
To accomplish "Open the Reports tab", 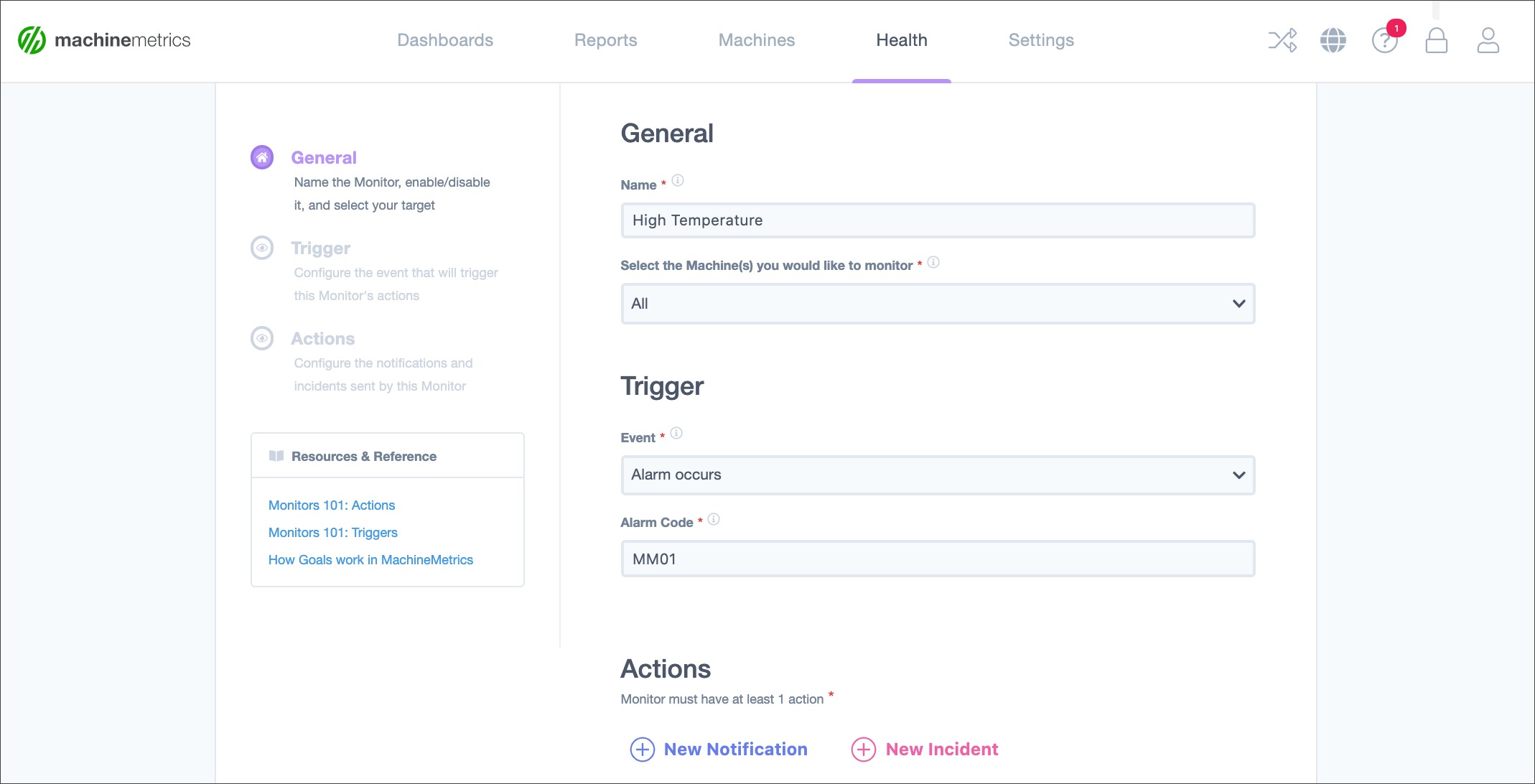I will pos(606,40).
